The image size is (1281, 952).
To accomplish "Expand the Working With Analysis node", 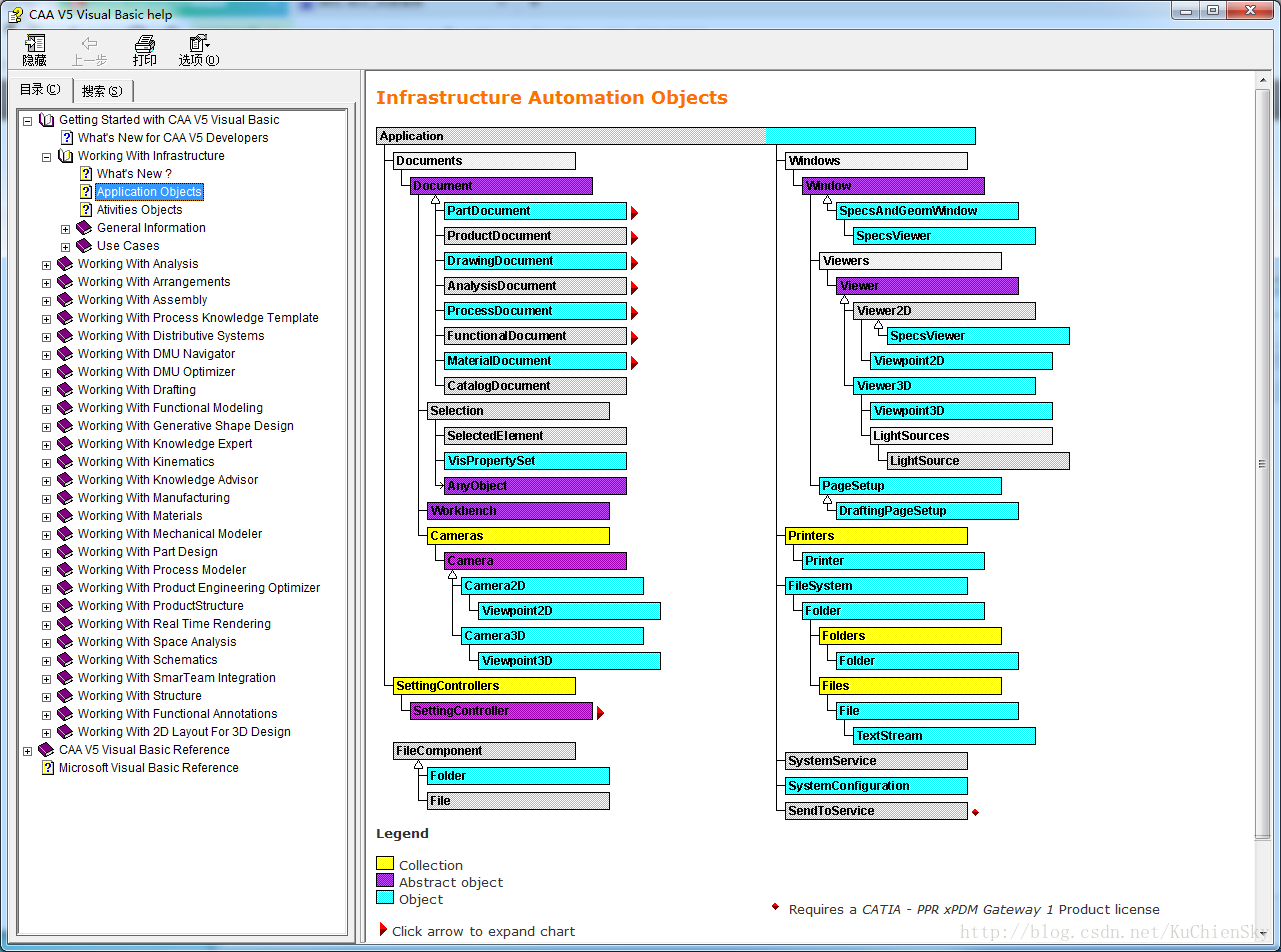I will click(x=46, y=264).
